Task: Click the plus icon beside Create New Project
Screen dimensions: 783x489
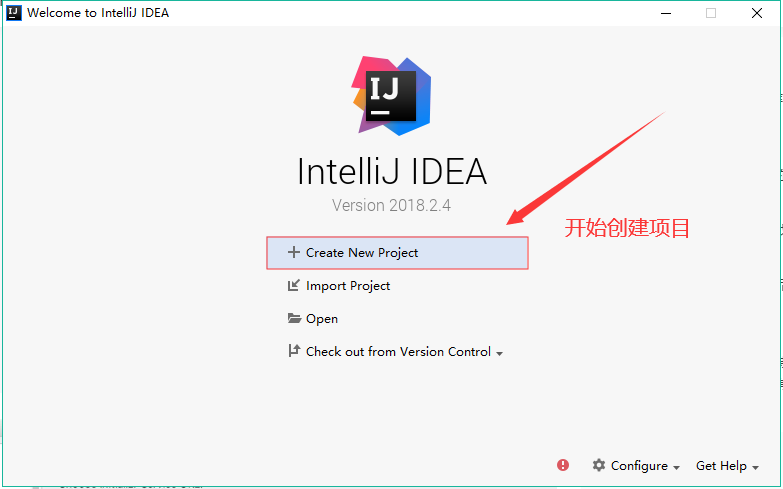Action: [x=294, y=252]
